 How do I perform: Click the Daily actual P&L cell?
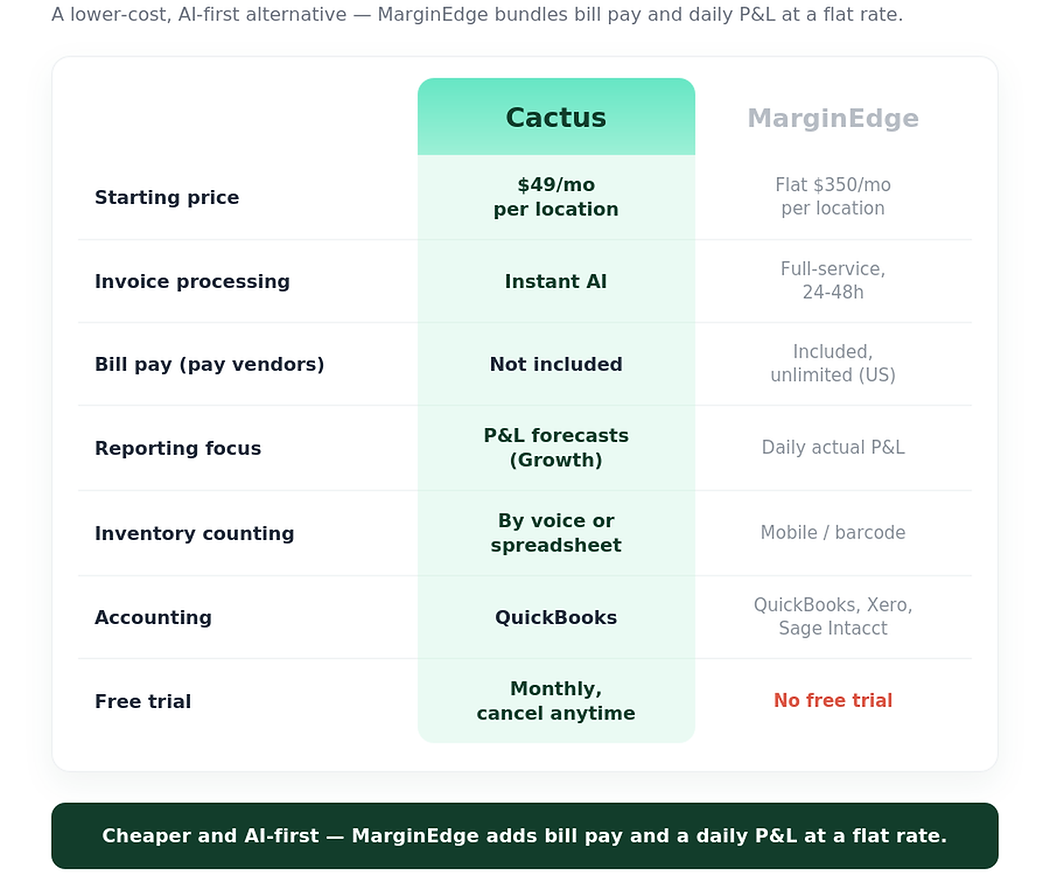click(833, 447)
